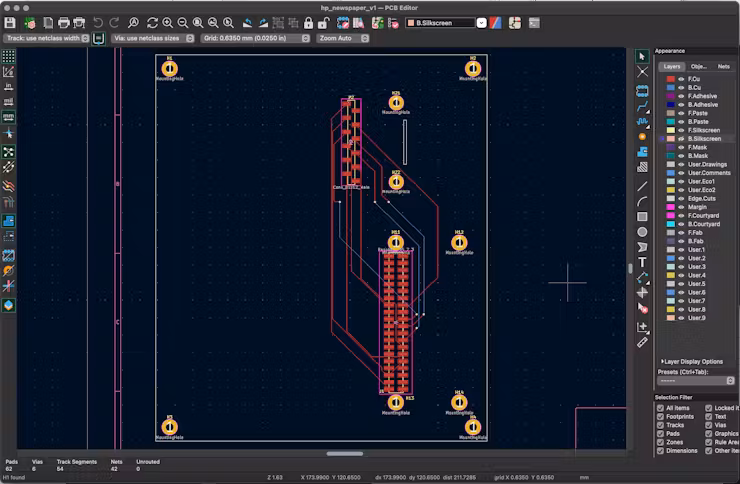Toggle the Tracks selection filter checkbox

pyautogui.click(x=660, y=425)
